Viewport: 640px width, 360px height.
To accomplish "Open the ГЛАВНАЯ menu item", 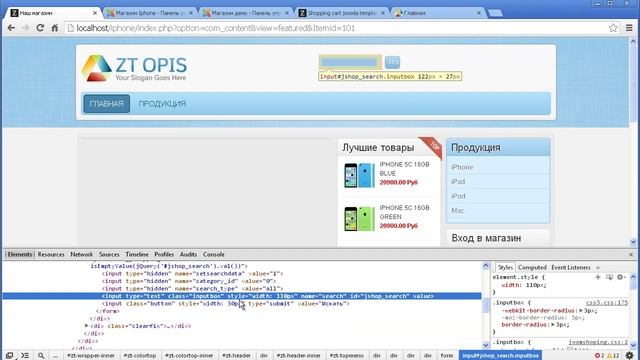I will (107, 104).
